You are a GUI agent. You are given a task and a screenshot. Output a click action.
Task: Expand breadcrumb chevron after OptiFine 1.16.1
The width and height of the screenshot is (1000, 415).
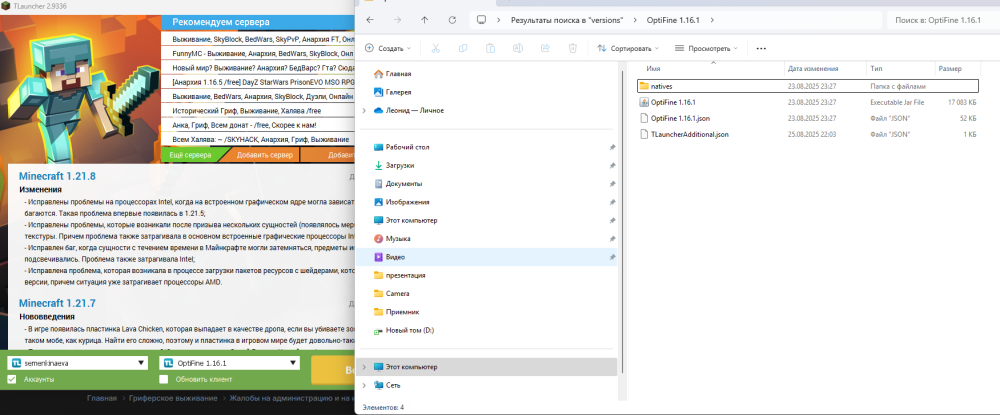pyautogui.click(x=712, y=20)
